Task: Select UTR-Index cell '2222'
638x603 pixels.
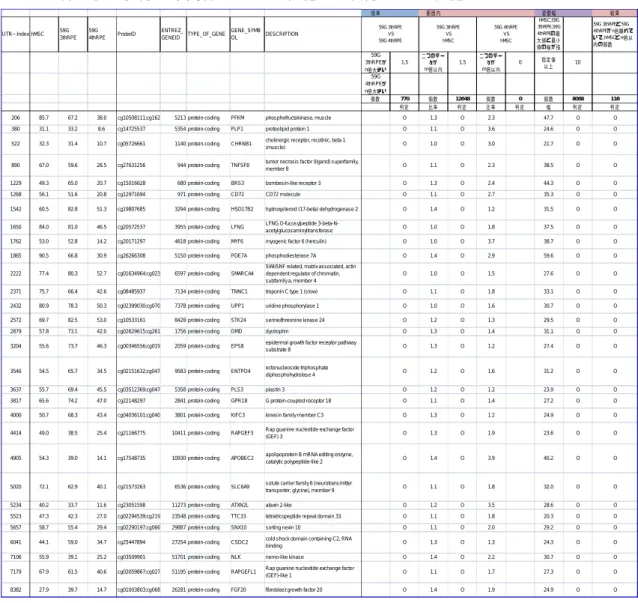Action: (x=15, y=274)
